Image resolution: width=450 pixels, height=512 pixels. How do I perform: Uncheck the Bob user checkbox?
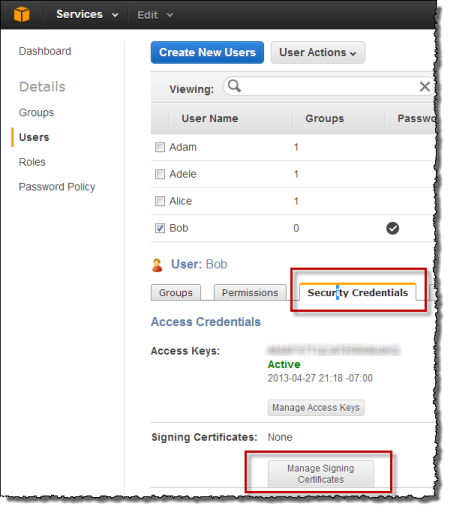pyautogui.click(x=160, y=228)
